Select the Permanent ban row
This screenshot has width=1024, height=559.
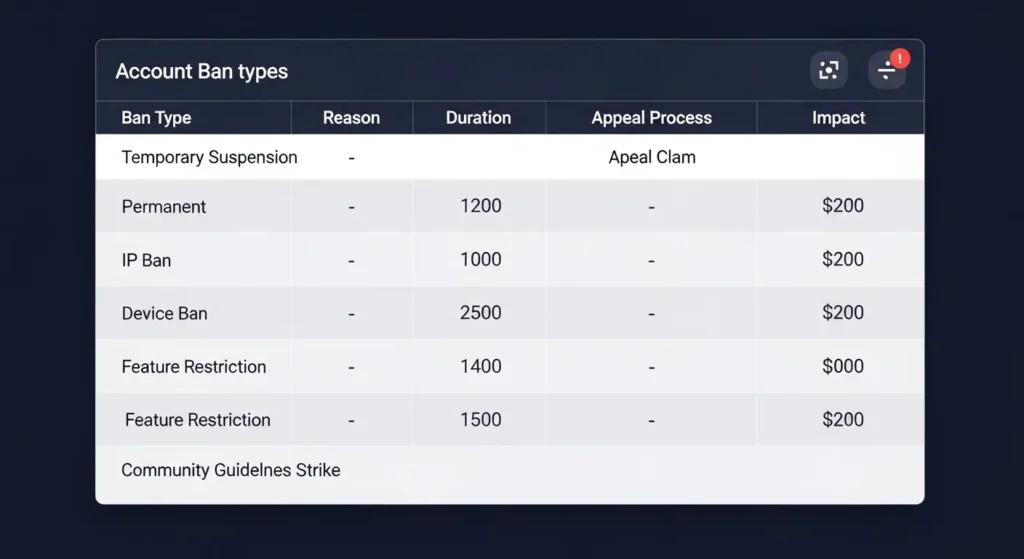164,207
